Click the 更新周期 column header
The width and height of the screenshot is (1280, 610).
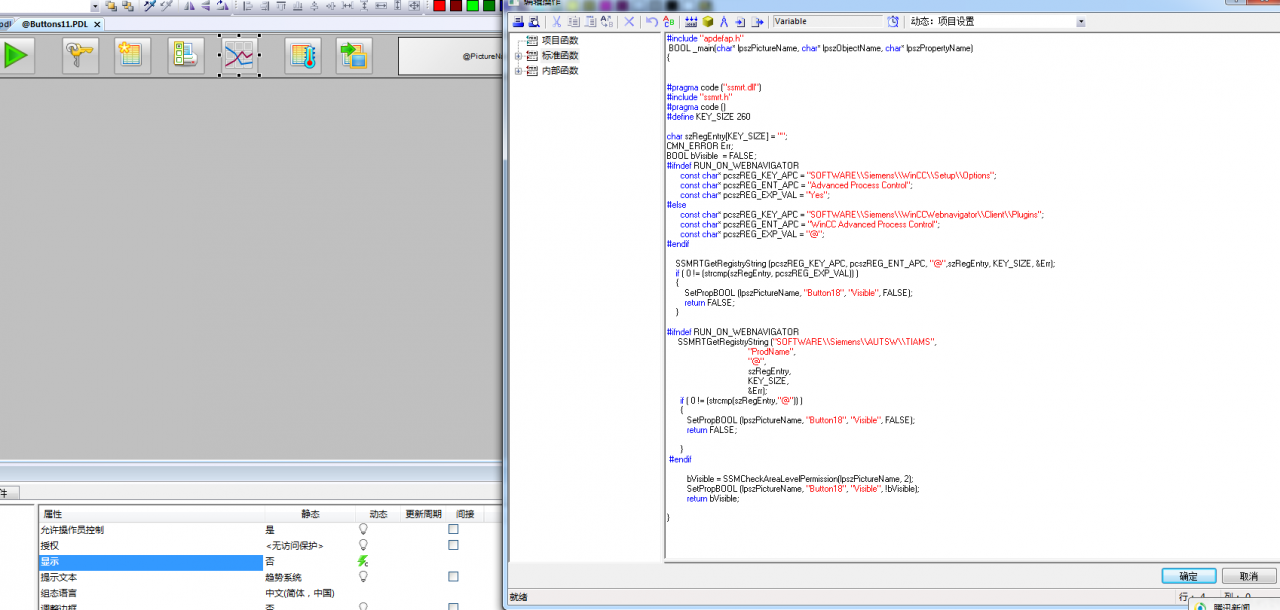422,514
